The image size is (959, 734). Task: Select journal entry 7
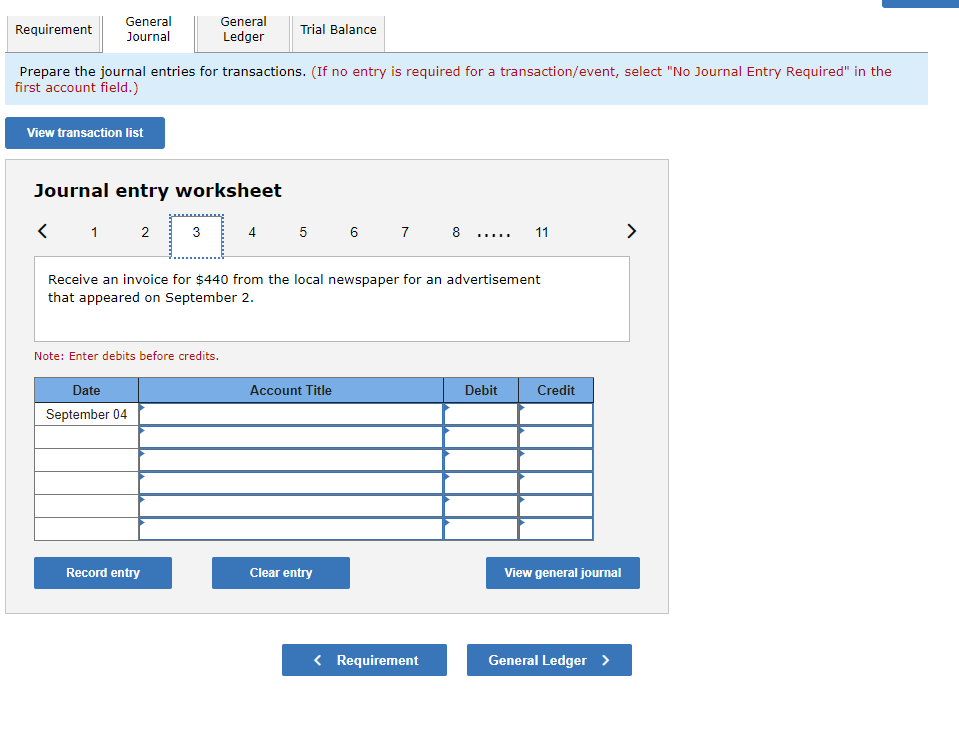[405, 232]
